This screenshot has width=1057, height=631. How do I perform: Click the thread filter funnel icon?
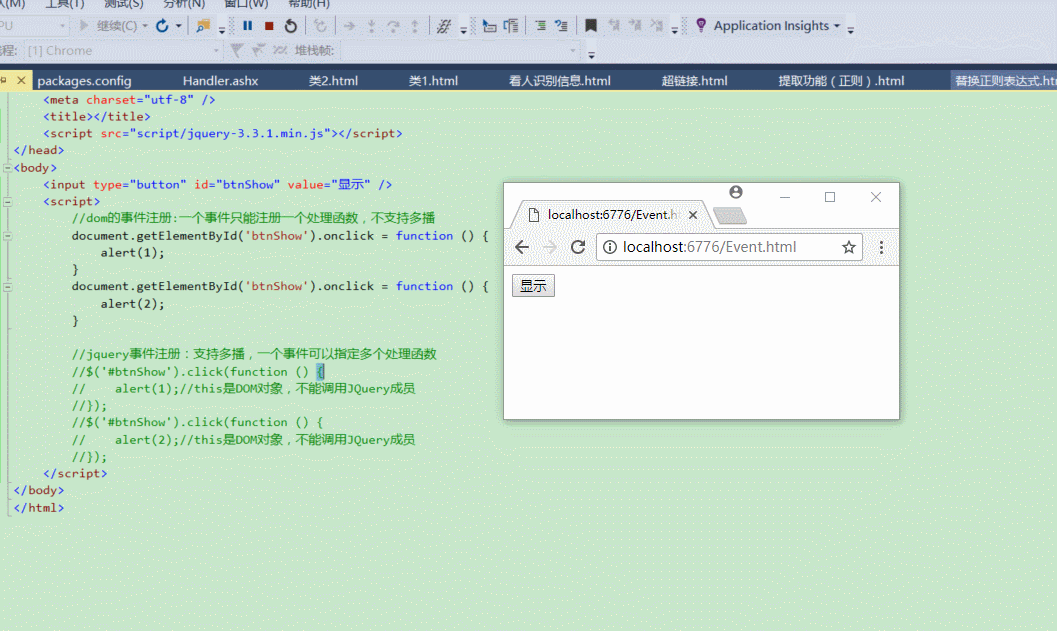click(x=236, y=51)
